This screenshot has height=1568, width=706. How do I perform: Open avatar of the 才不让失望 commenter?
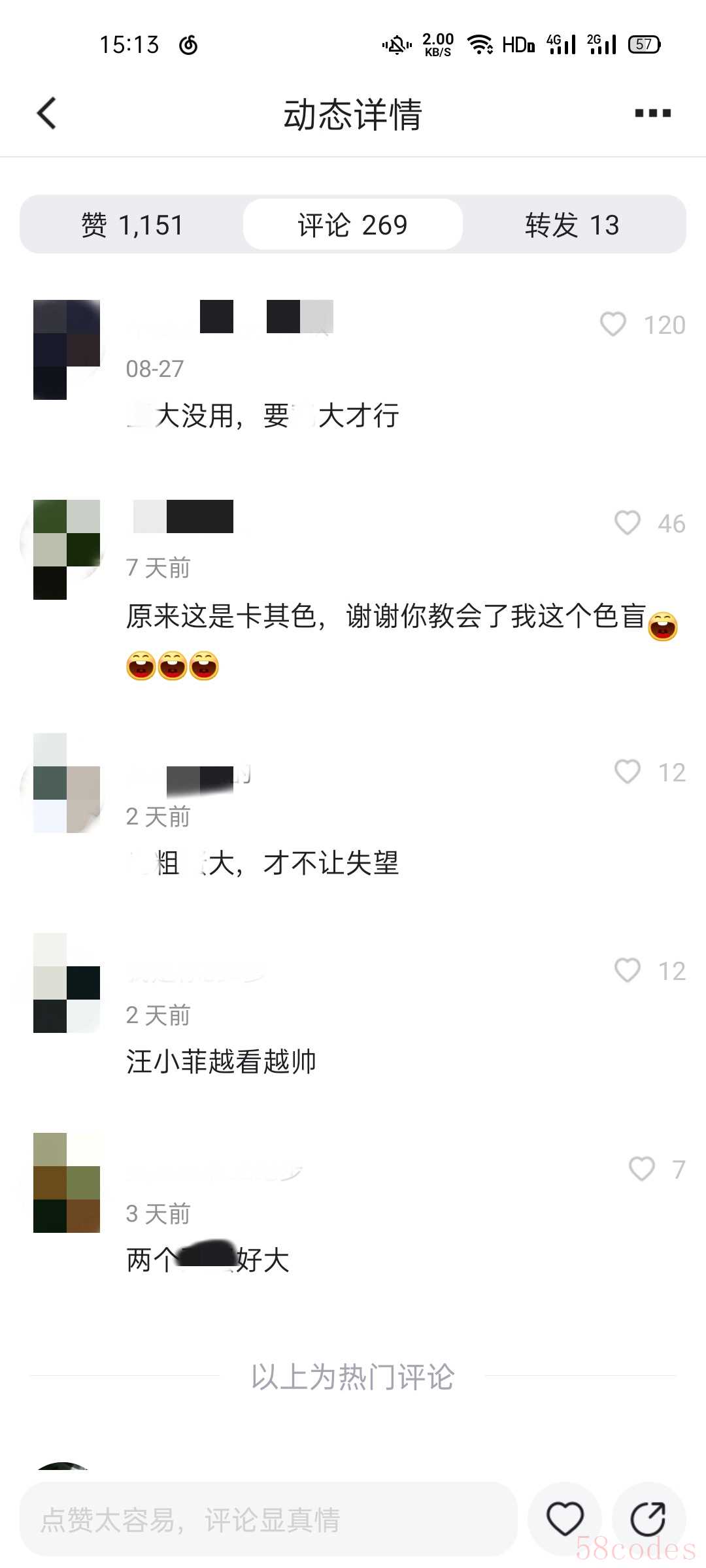[67, 783]
